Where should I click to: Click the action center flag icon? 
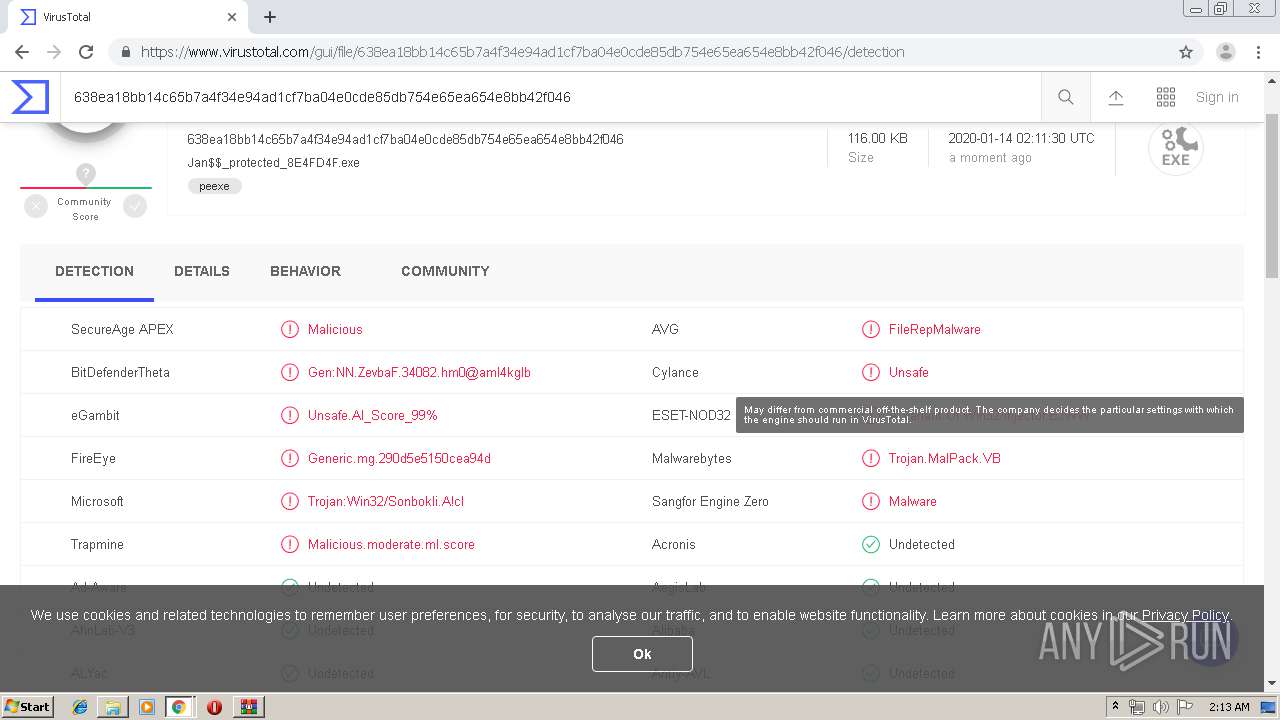click(x=1184, y=707)
